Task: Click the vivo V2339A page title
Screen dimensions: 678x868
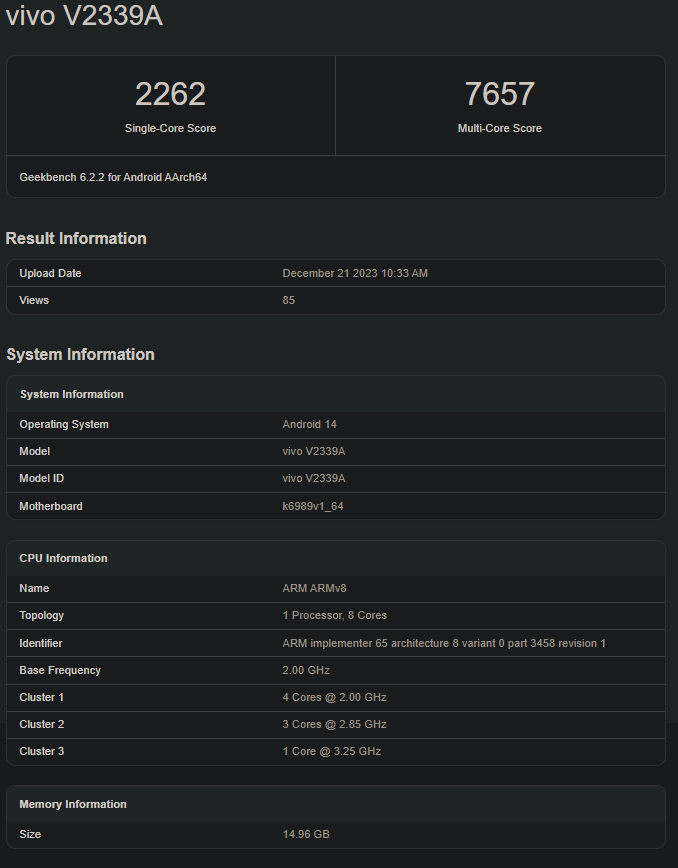Action: [x=84, y=17]
